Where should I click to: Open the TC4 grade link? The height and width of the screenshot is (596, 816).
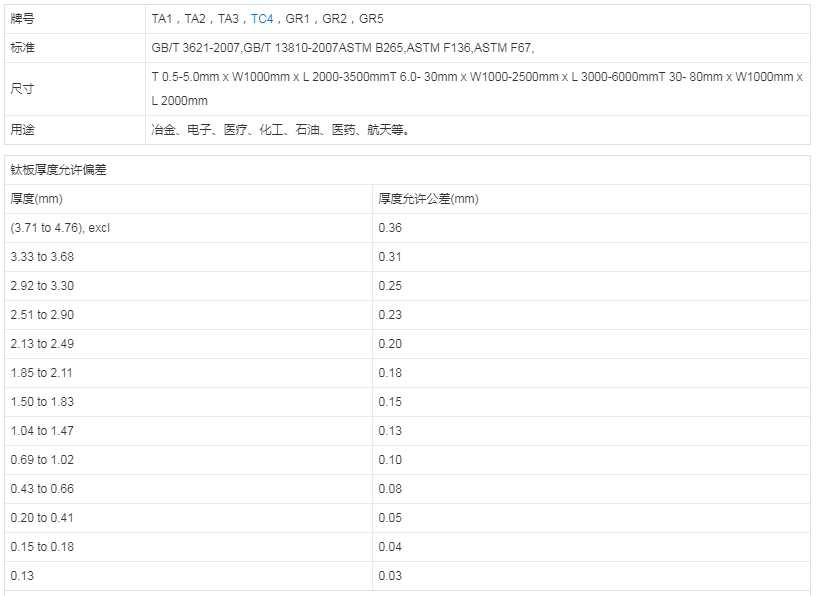[x=261, y=19]
